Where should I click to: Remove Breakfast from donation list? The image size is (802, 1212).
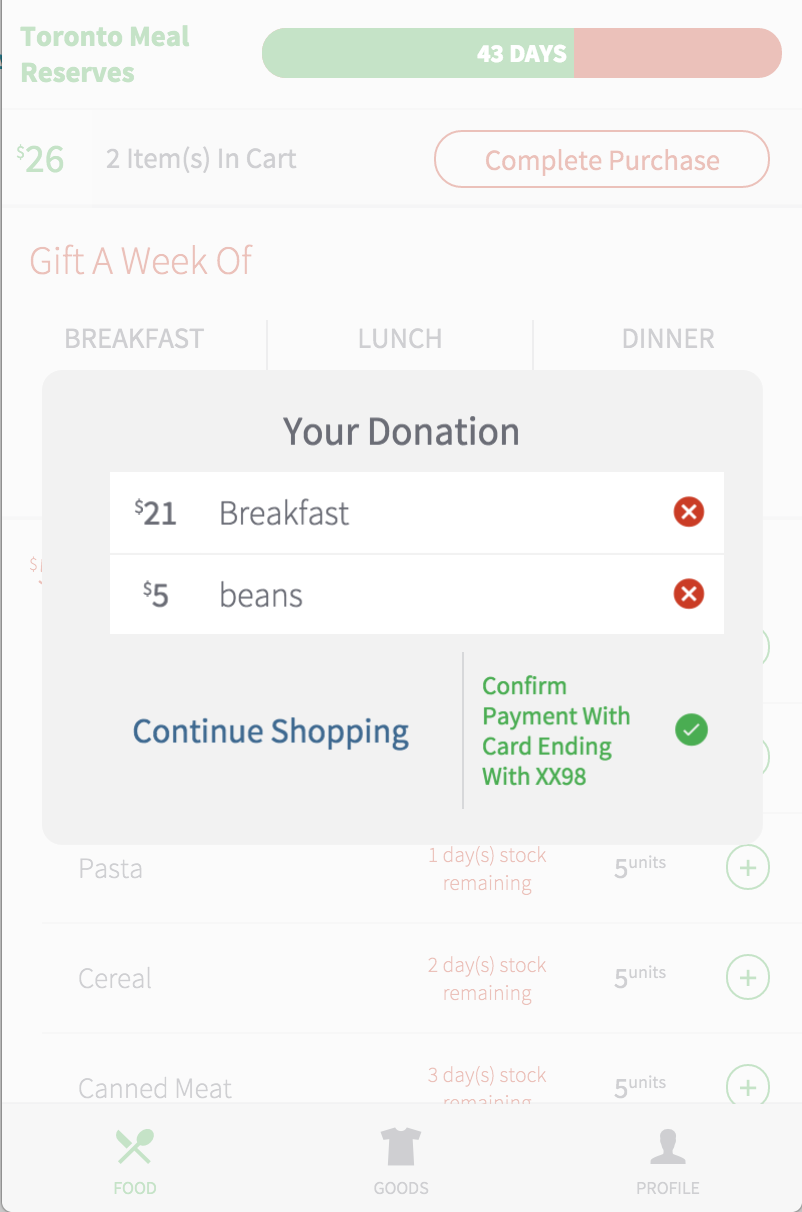[x=688, y=513]
